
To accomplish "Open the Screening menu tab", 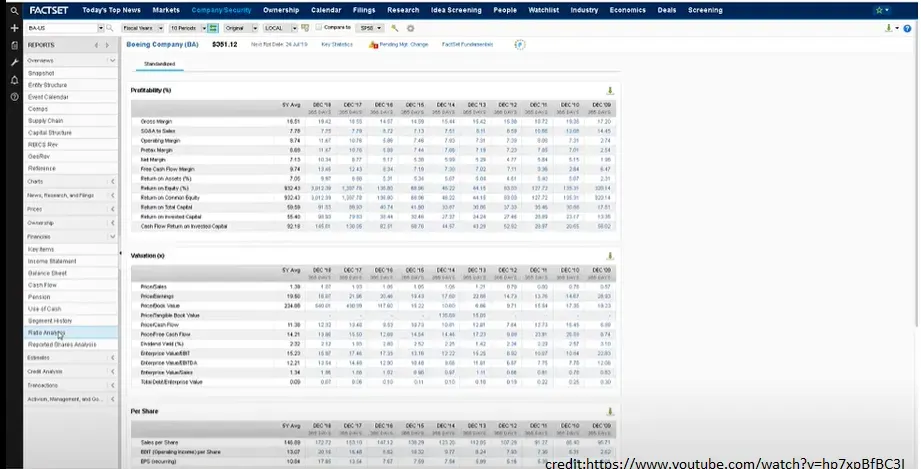I will click(705, 10).
